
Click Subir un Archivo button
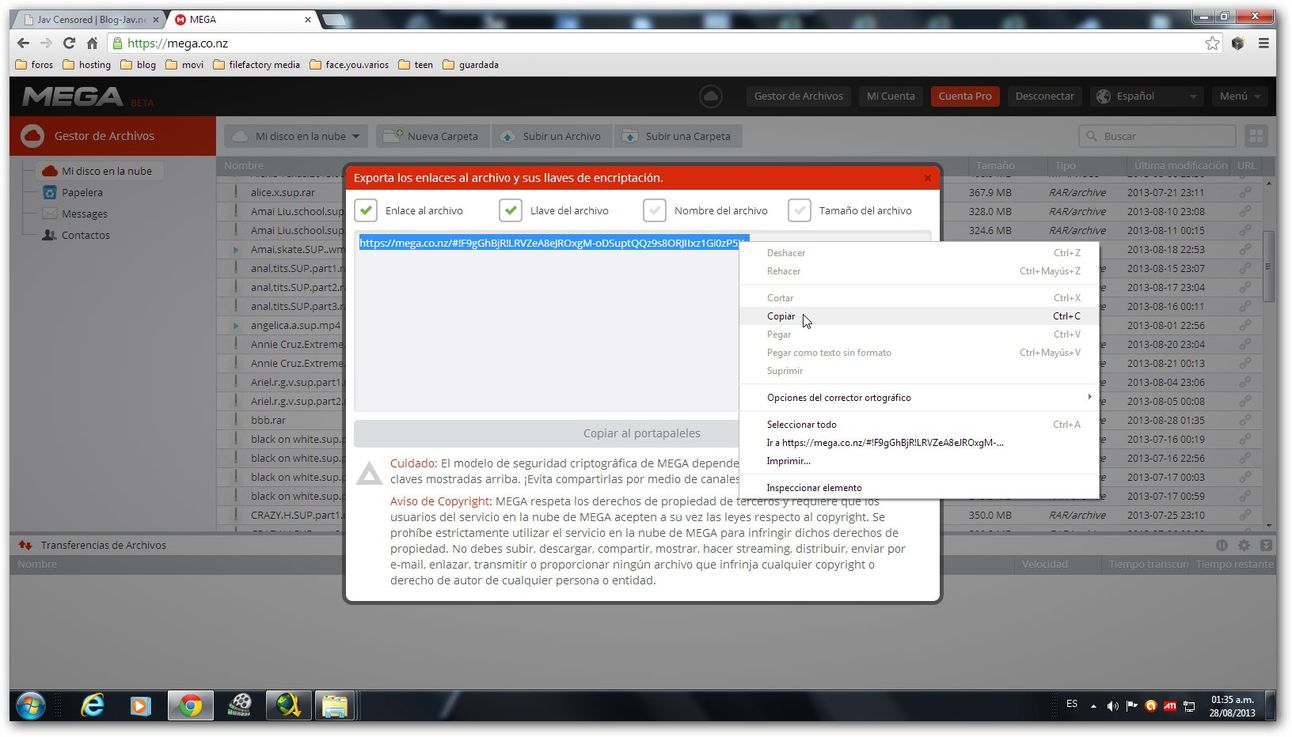tap(551, 136)
